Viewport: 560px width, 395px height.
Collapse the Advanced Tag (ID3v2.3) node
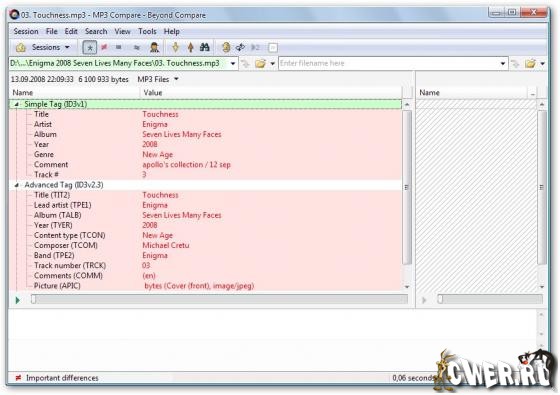point(16,185)
